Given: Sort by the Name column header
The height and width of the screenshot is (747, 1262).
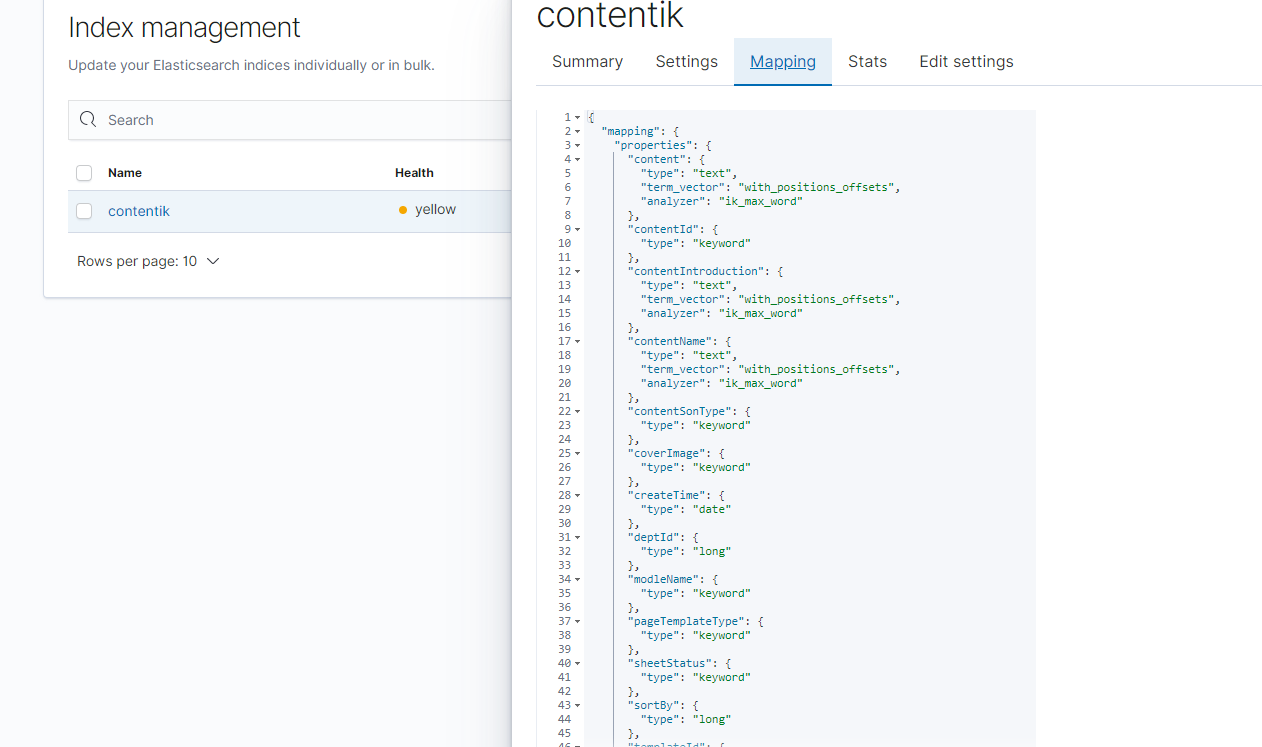Looking at the screenshot, I should point(125,173).
